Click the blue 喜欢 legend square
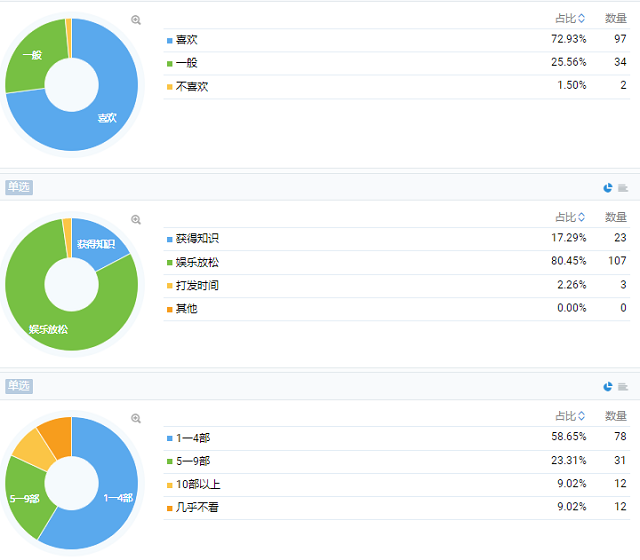The width and height of the screenshot is (640, 560). [170, 40]
